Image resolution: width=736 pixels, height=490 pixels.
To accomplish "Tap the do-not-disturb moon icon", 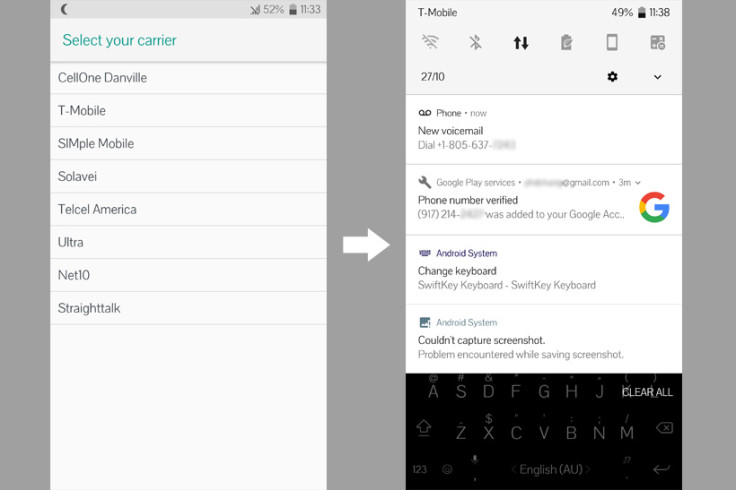I will [64, 9].
